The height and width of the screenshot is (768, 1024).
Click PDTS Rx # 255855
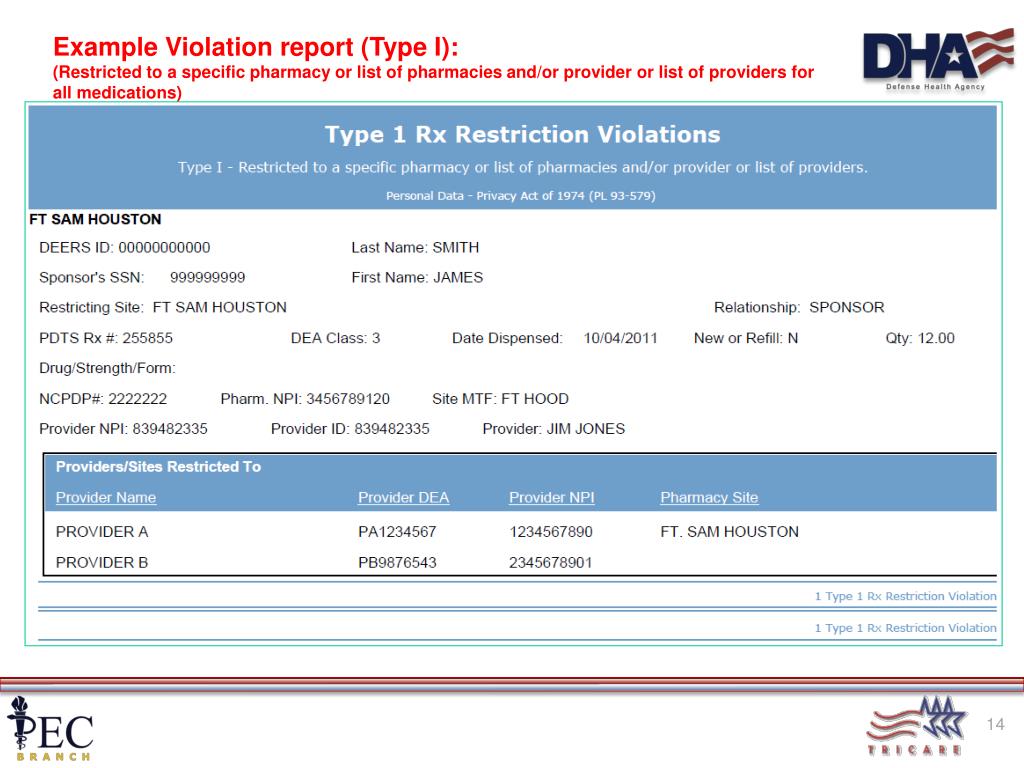coord(106,338)
